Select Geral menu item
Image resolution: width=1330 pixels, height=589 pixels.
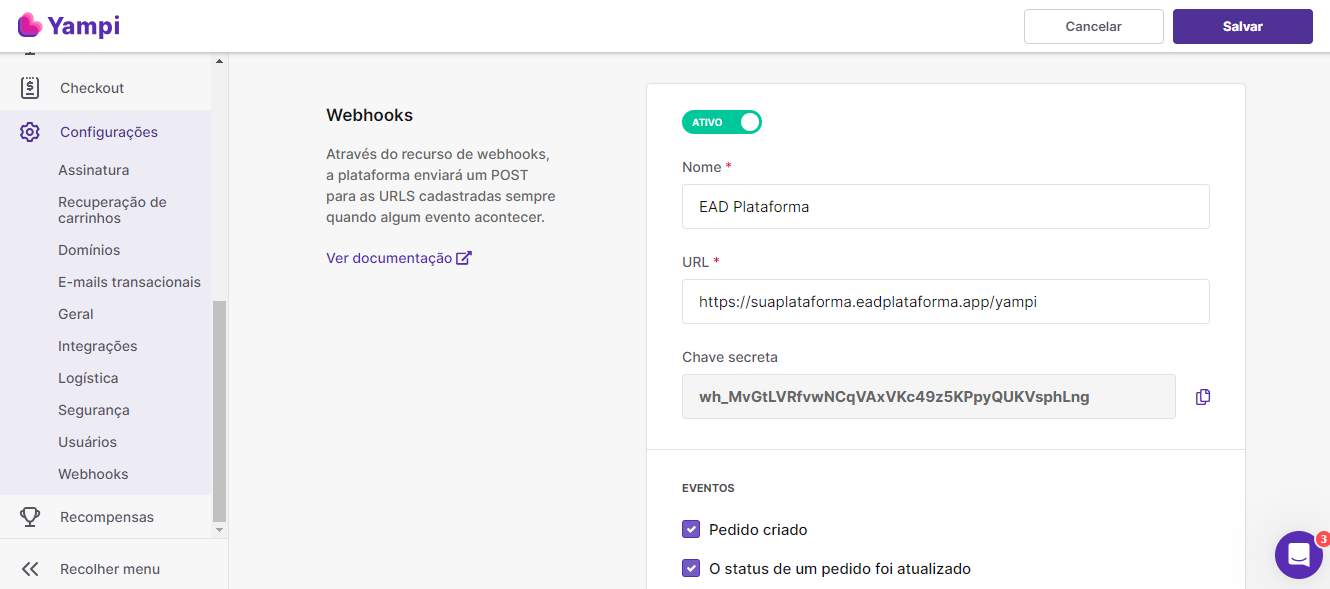pos(76,314)
